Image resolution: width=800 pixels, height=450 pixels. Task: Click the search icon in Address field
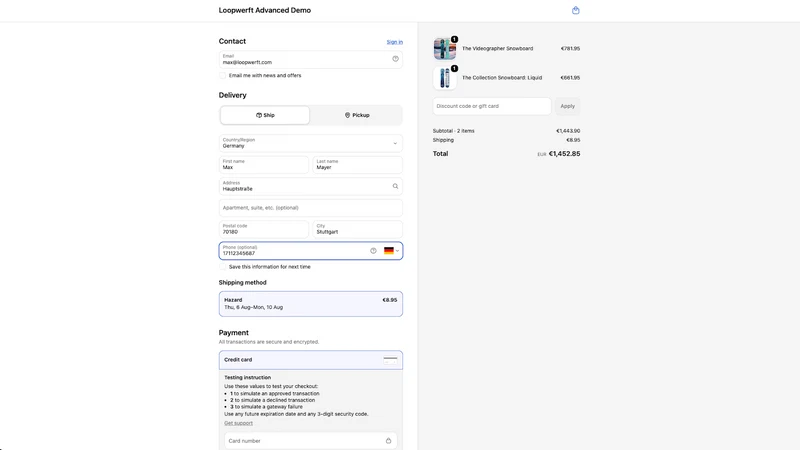point(395,186)
